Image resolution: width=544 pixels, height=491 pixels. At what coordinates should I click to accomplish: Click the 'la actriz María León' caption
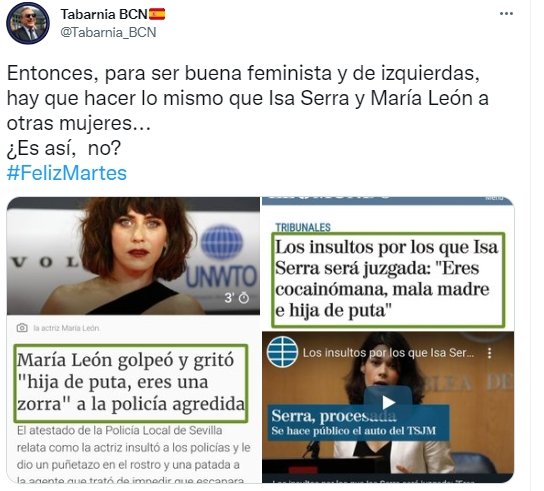click(66, 328)
